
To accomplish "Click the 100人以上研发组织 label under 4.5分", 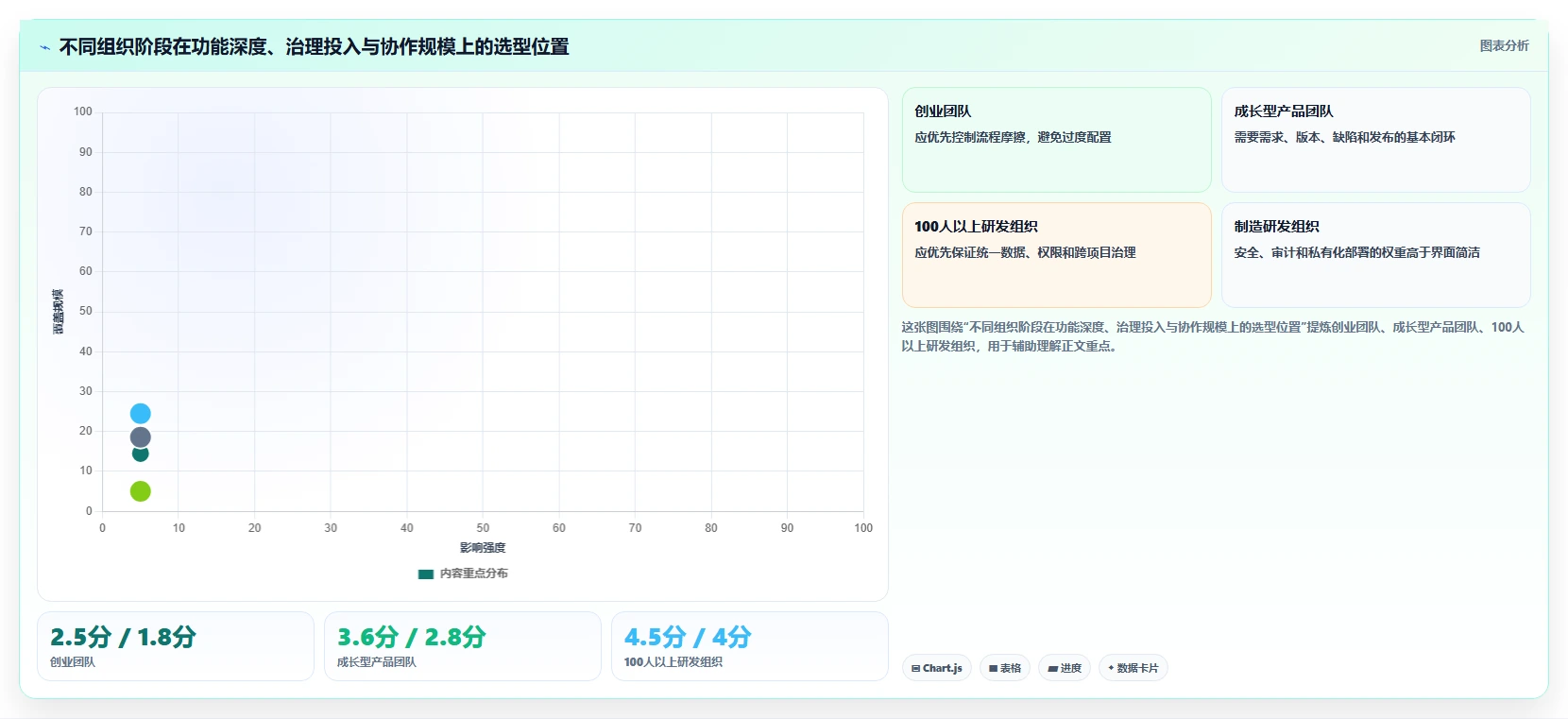I will click(x=673, y=662).
